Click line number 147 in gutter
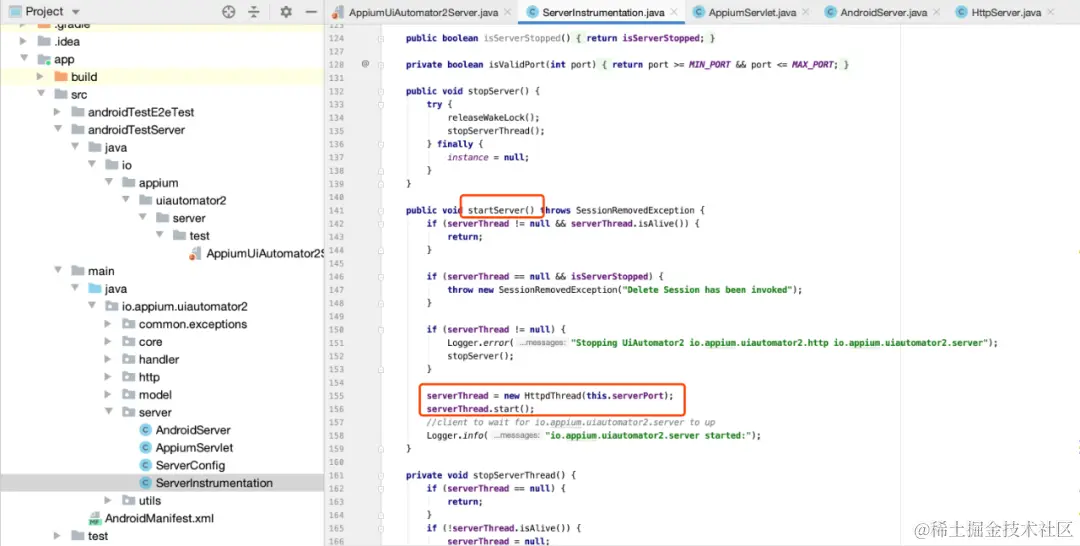The image size is (1080, 546). [x=336, y=290]
